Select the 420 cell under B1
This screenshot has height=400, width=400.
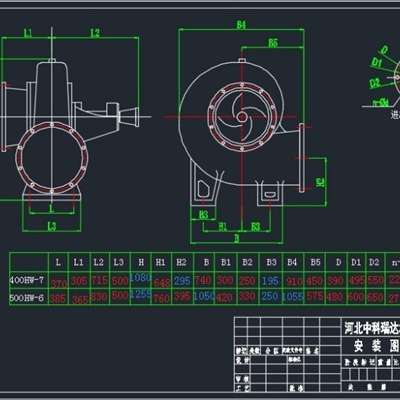click(x=224, y=298)
